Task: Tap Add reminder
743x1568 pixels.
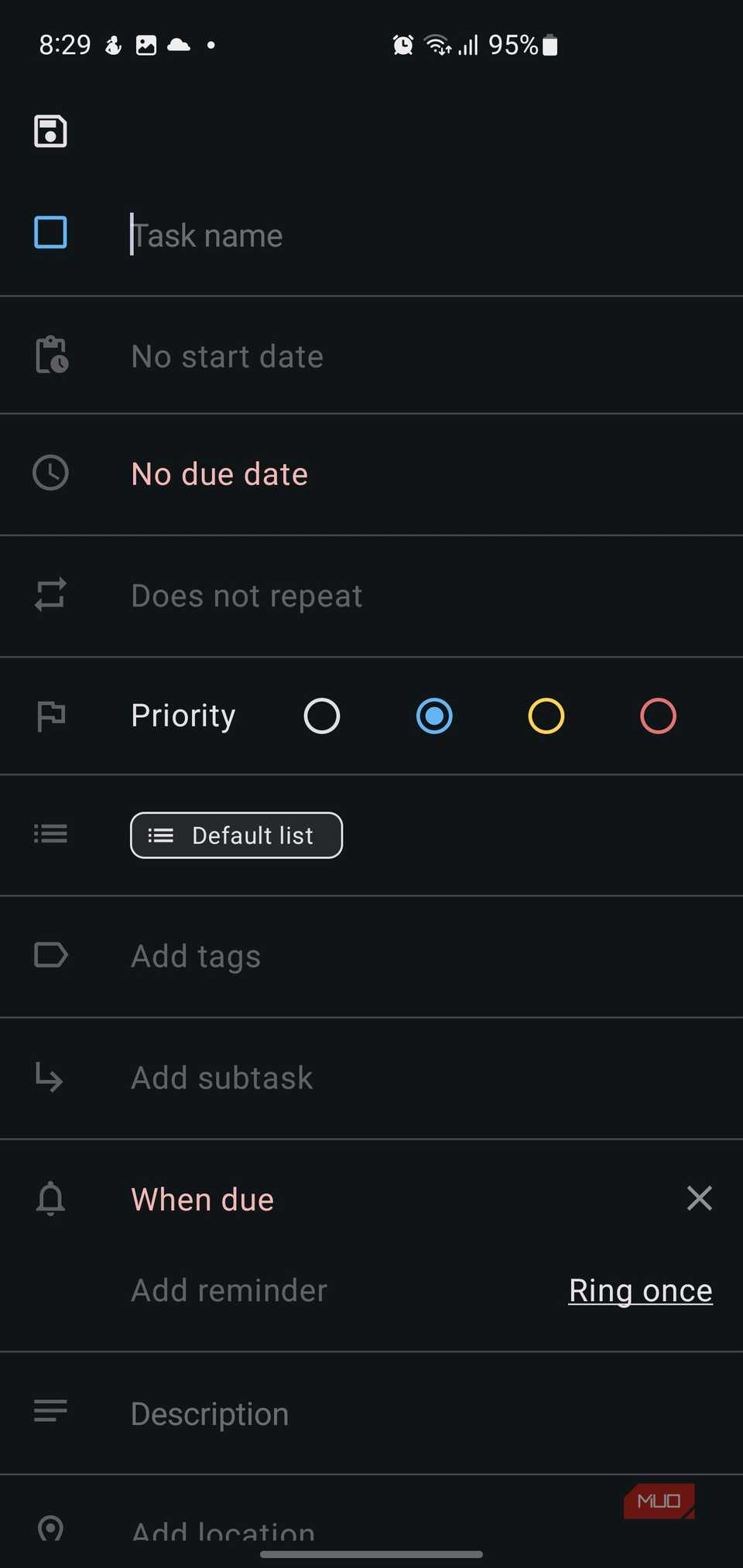Action: (x=229, y=1290)
